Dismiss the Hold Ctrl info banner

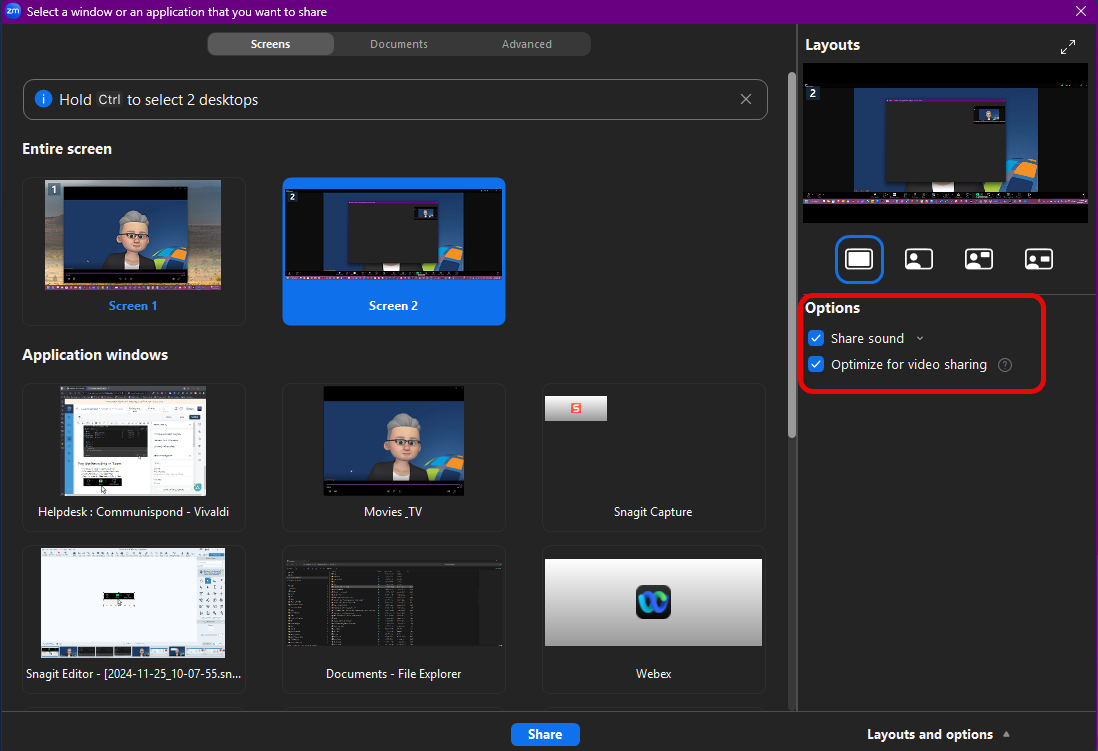746,99
